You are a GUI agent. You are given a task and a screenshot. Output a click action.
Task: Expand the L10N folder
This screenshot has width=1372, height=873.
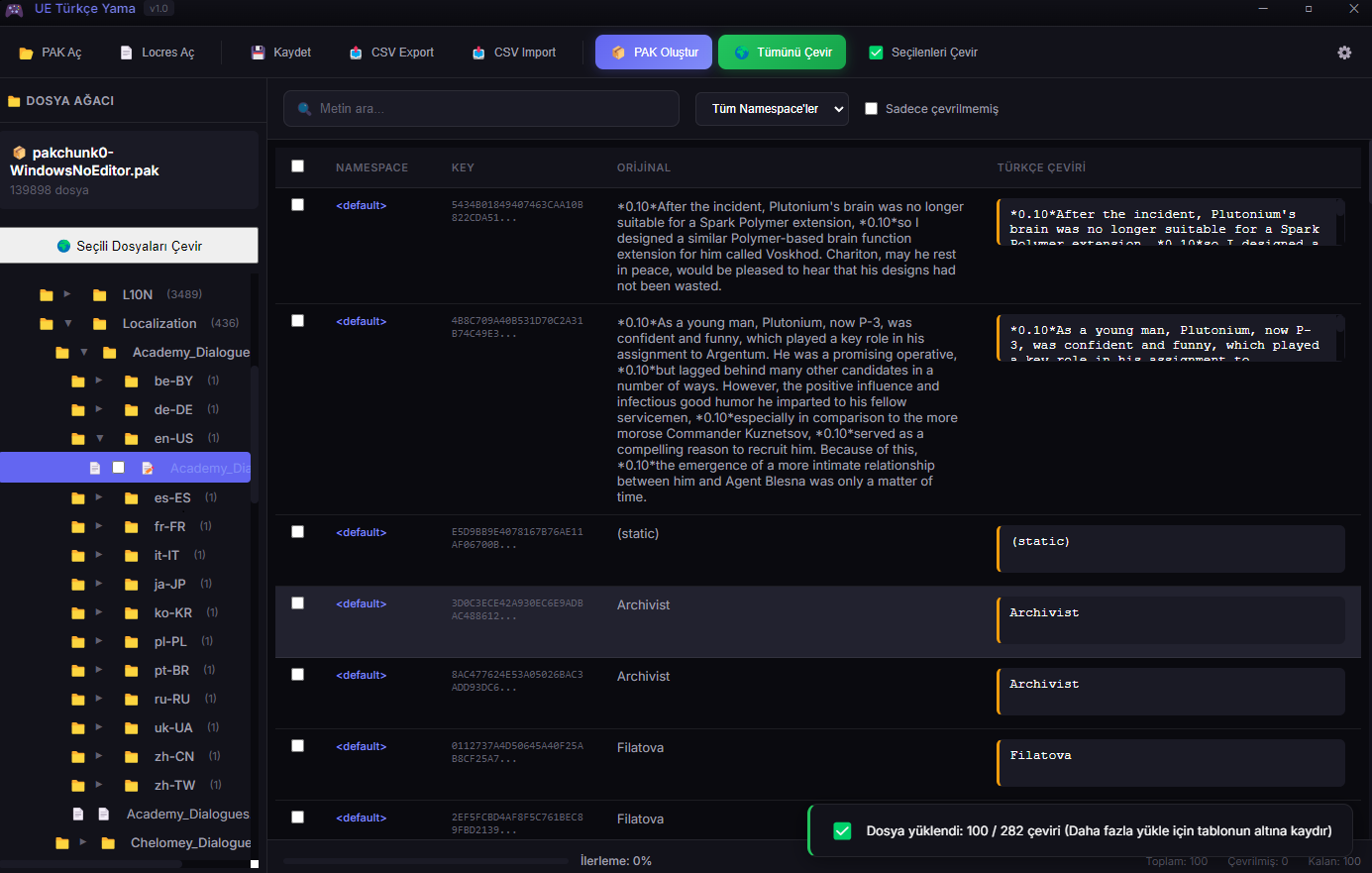(x=67, y=294)
